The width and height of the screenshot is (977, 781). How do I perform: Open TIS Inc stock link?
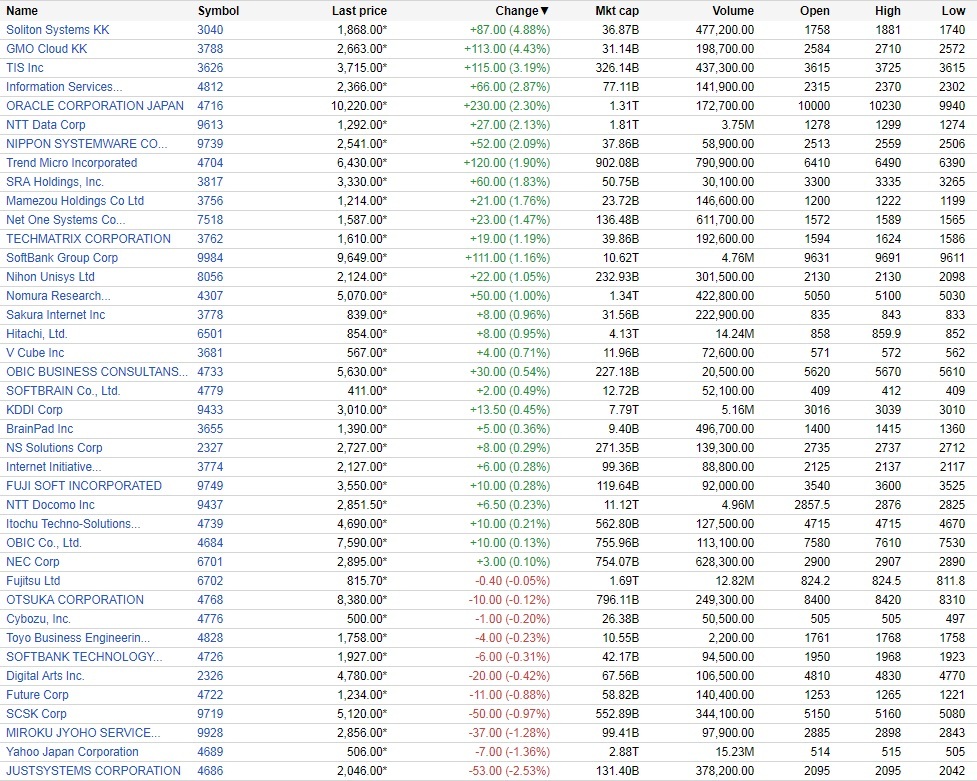(x=25, y=68)
